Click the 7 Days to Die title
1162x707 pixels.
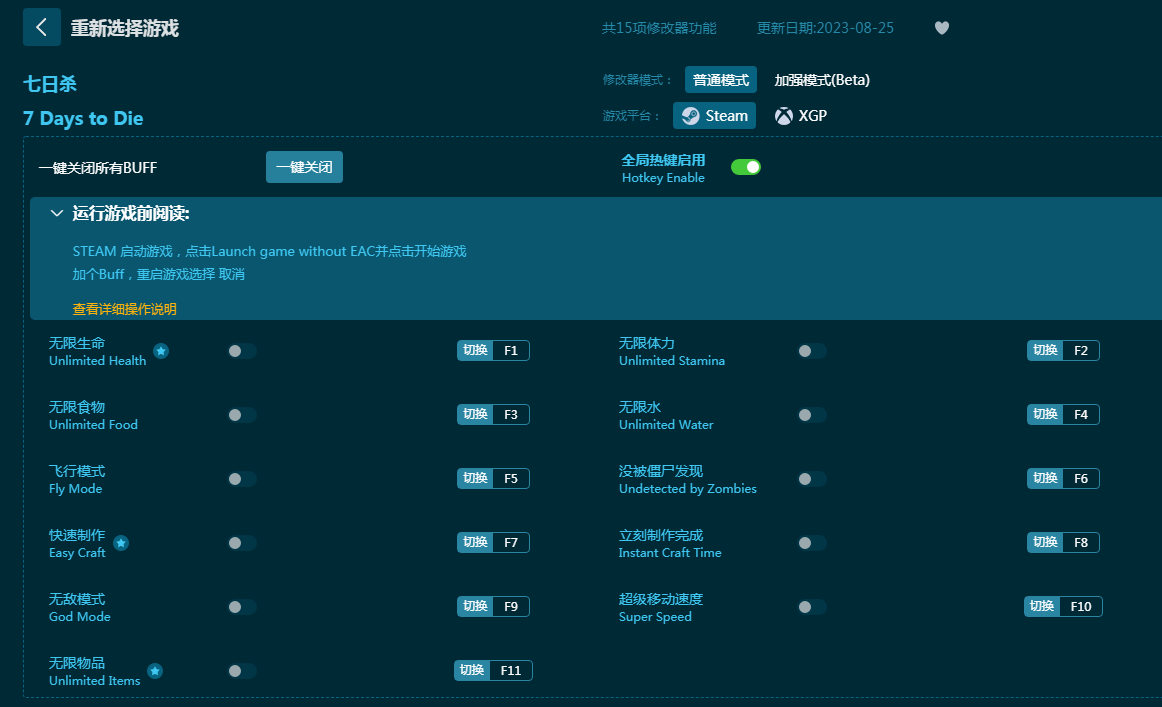(83, 119)
